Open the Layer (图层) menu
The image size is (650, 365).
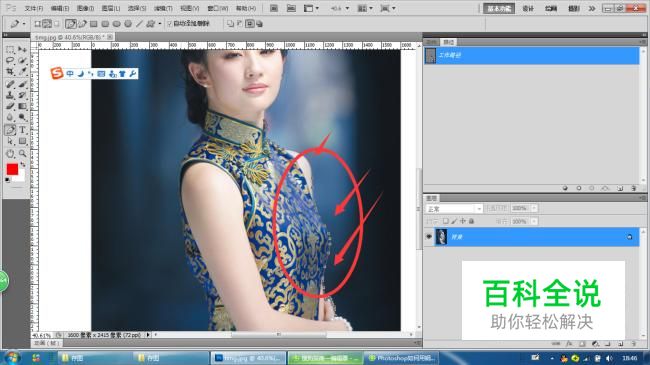111,8
